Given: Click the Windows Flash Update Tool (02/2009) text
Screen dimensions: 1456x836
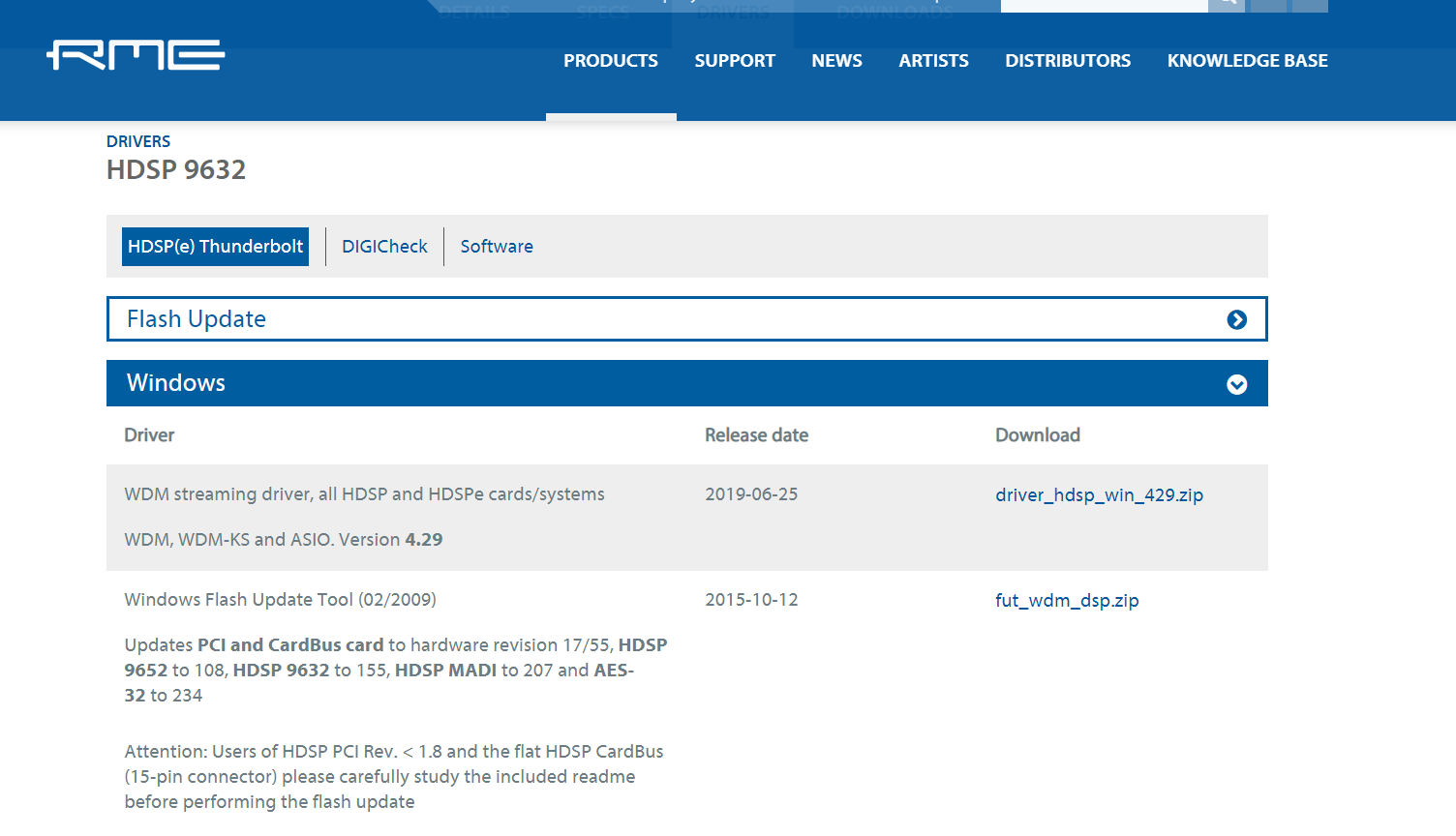Looking at the screenshot, I should 280,600.
